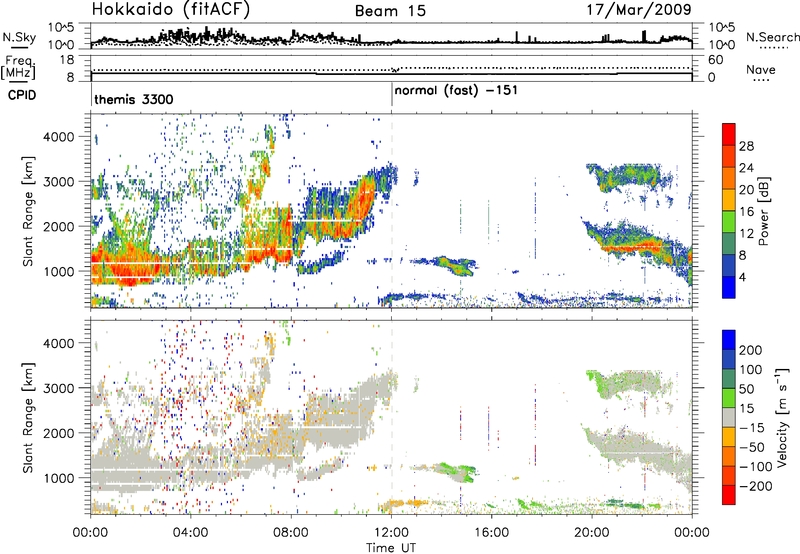Click the Nave legend label

click(x=760, y=69)
